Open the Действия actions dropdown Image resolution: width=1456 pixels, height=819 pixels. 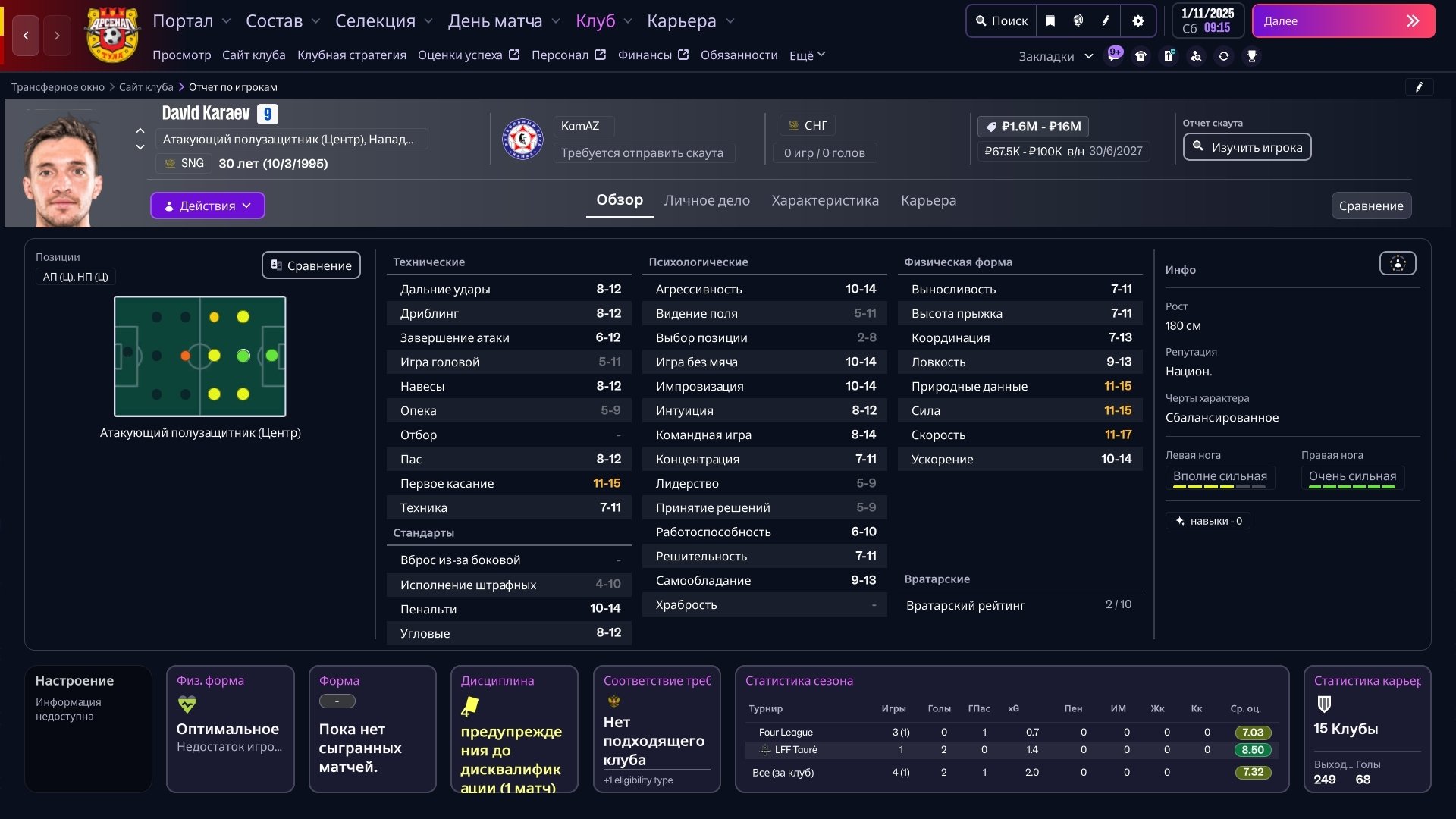(x=207, y=206)
